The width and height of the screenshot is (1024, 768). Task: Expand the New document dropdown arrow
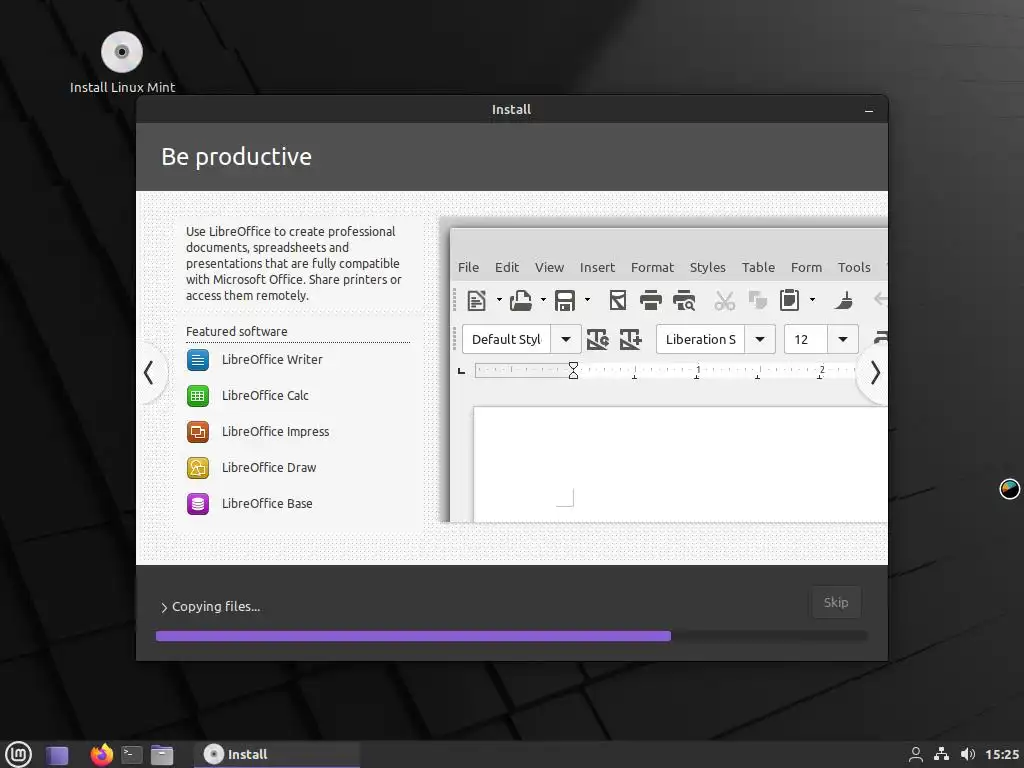click(x=499, y=300)
